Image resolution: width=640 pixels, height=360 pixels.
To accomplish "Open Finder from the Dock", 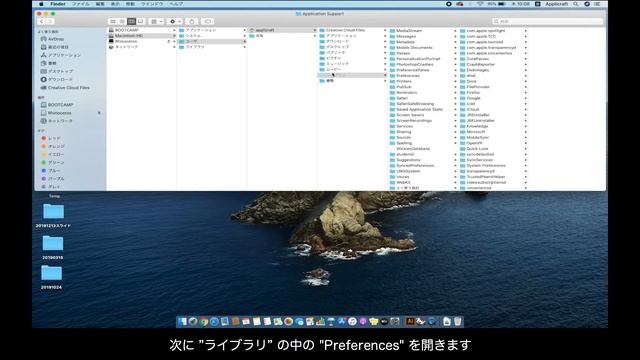I will pos(182,322).
